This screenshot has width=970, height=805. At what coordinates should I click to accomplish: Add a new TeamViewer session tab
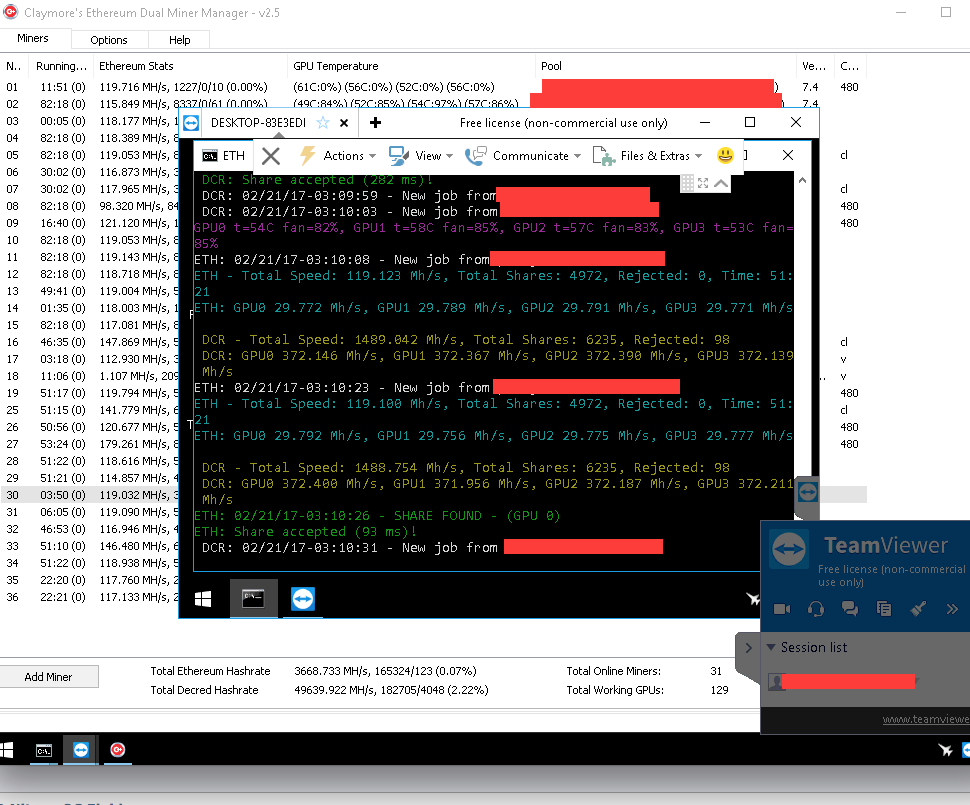(x=375, y=123)
